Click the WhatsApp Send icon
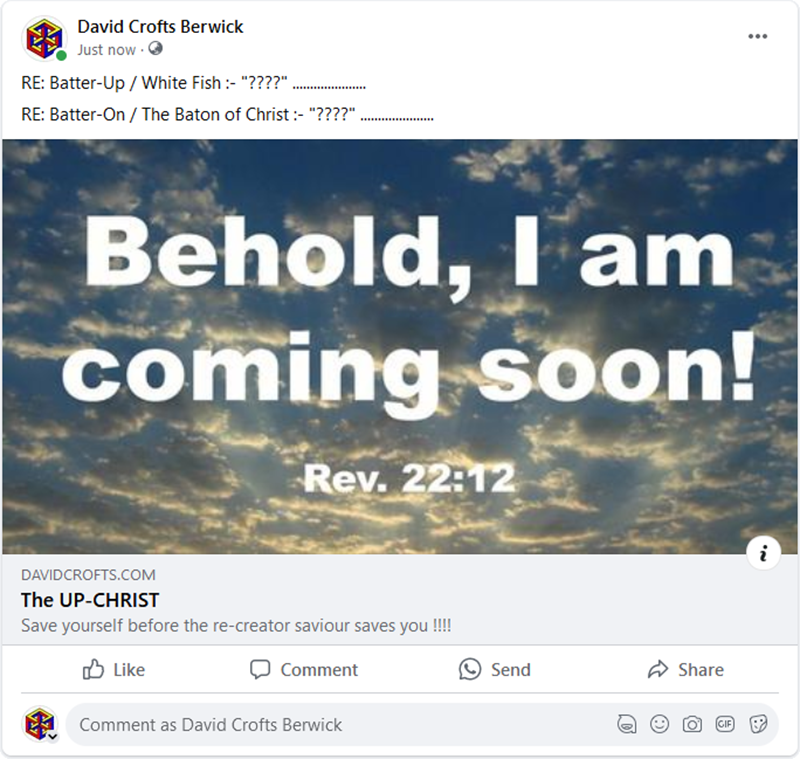 tap(470, 669)
